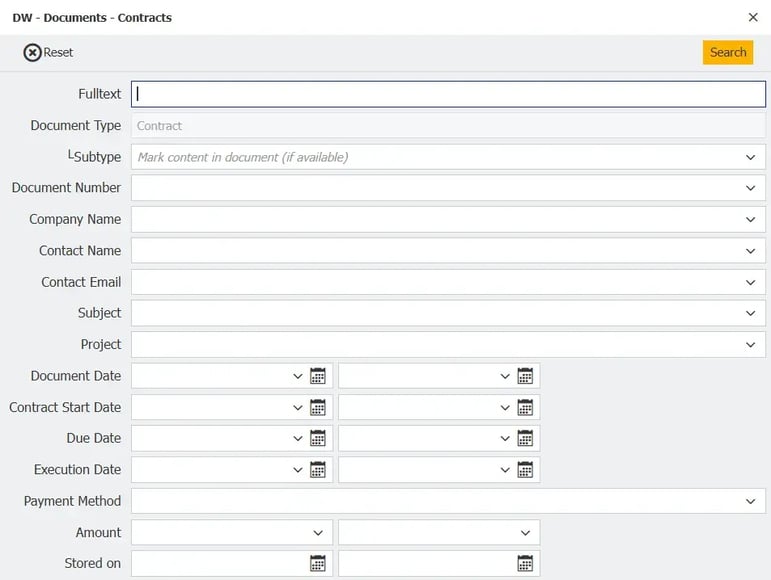771x580 pixels.
Task: Expand the second Amount dropdown arrow
Action: pyautogui.click(x=525, y=533)
